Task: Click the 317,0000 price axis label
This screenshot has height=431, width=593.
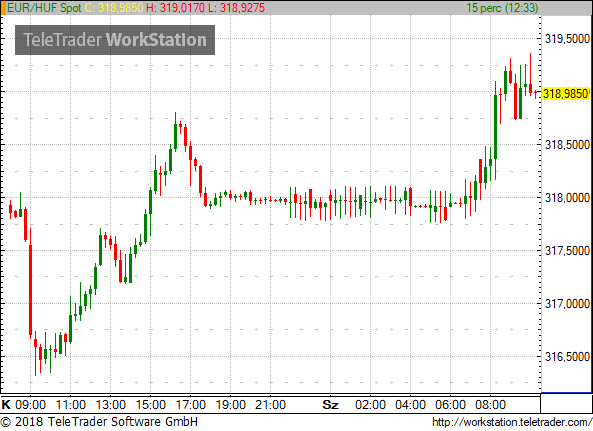Action: tap(567, 304)
